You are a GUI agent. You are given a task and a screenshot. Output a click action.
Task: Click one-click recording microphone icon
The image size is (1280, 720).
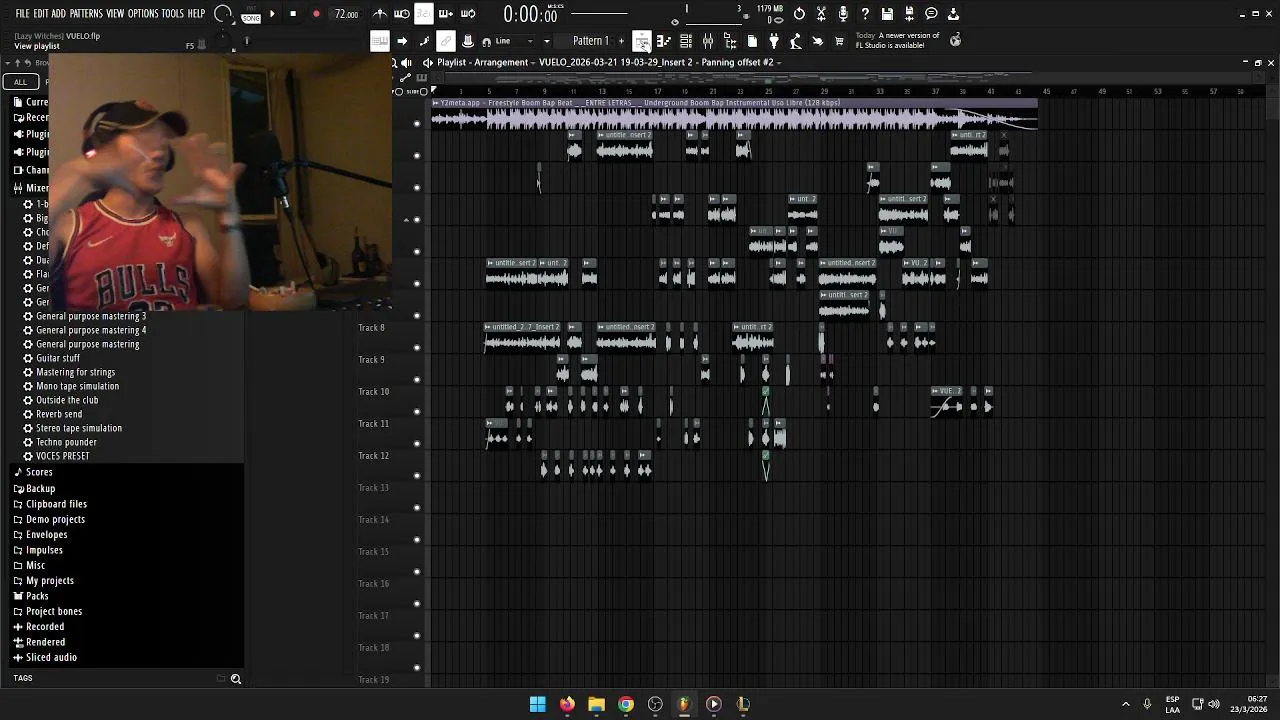[843, 14]
